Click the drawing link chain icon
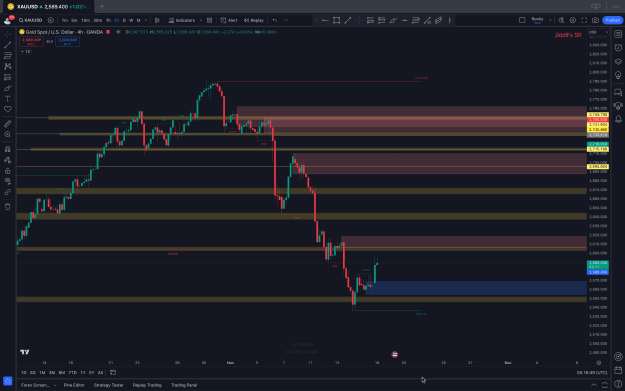Viewport: 625px width, 391px height. pyautogui.click(x=8, y=192)
